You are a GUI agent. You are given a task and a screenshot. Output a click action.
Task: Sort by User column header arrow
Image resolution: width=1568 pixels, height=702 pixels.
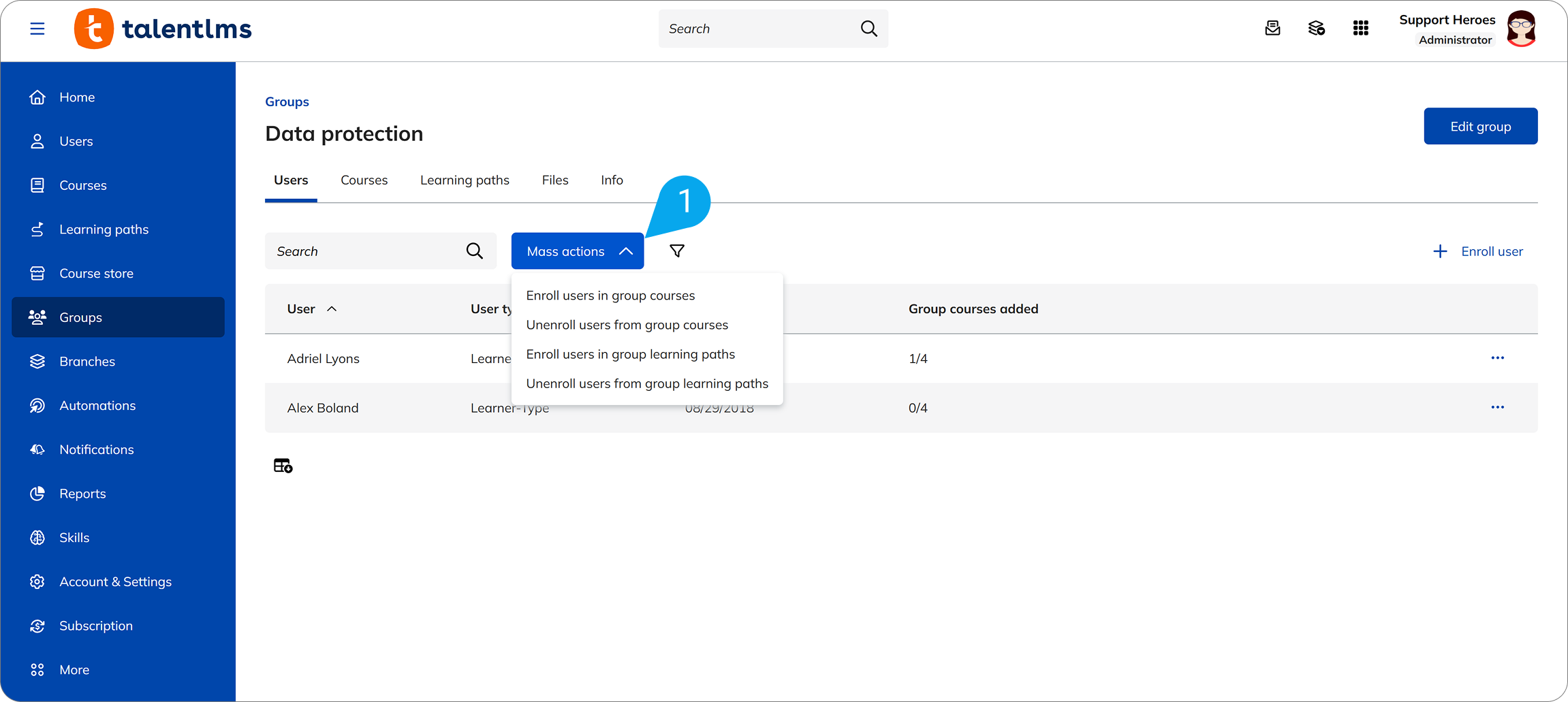332,309
